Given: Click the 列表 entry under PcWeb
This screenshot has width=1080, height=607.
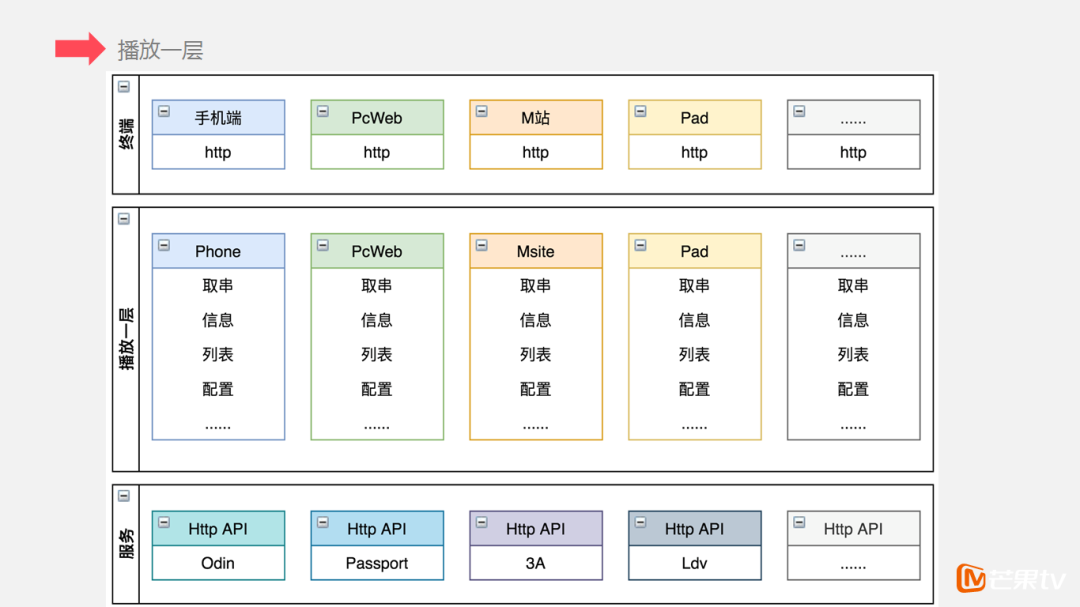Looking at the screenshot, I should click(x=377, y=355).
